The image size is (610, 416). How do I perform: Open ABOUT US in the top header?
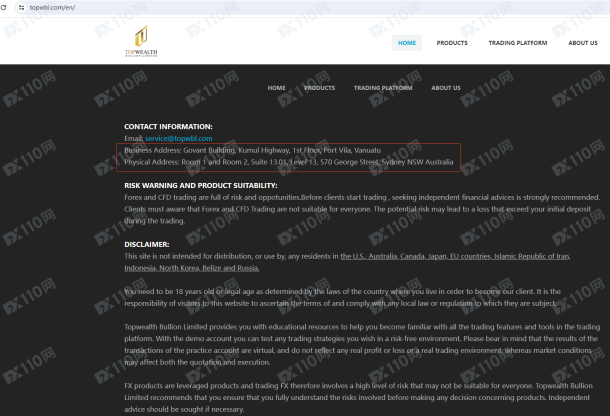point(583,43)
